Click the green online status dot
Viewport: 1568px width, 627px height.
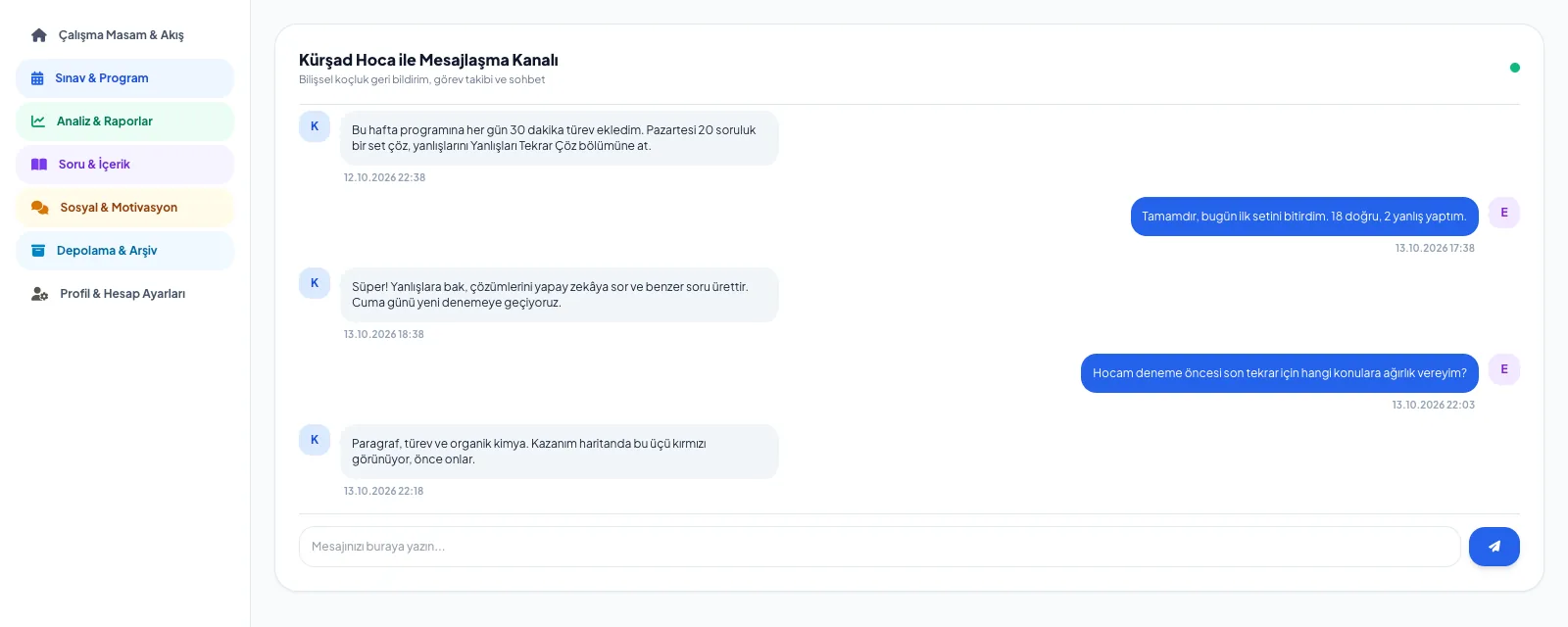1515,68
